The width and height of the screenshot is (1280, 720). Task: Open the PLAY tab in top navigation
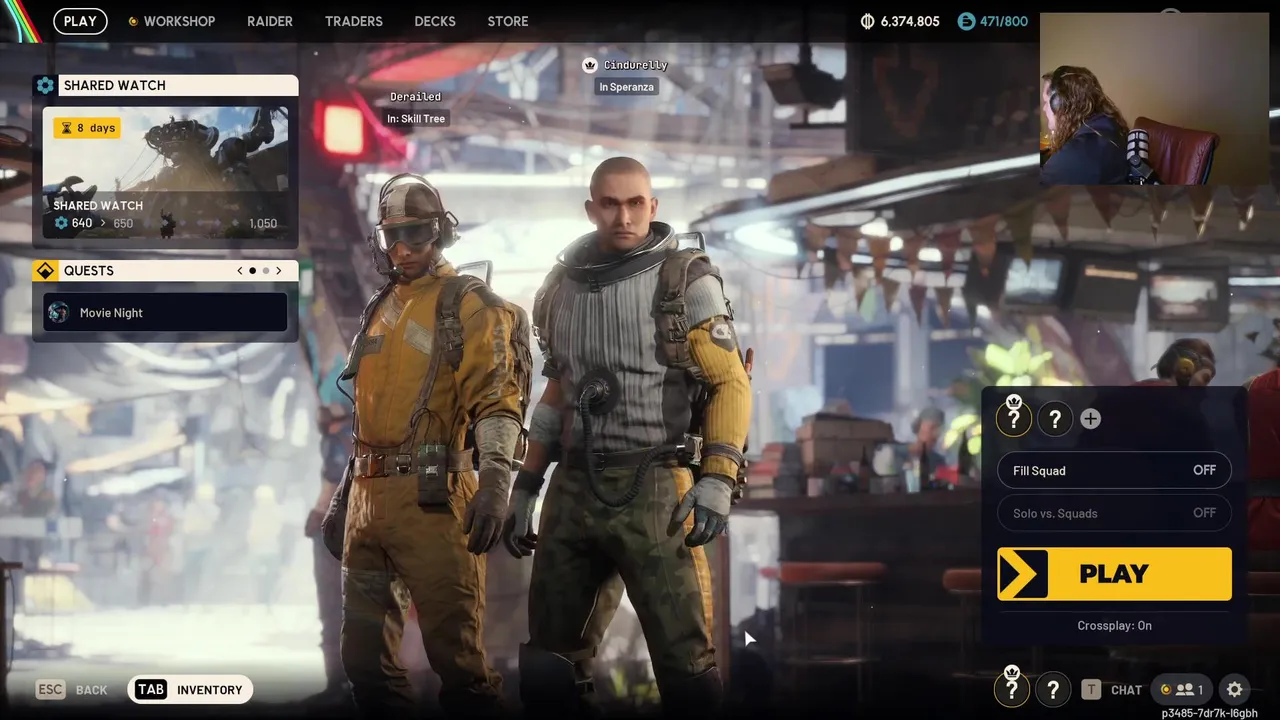pyautogui.click(x=80, y=21)
